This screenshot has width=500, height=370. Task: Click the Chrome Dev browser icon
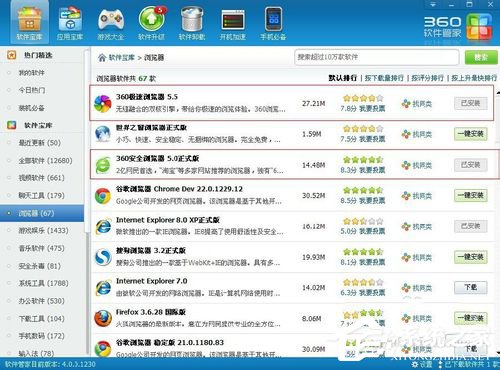pyautogui.click(x=102, y=196)
